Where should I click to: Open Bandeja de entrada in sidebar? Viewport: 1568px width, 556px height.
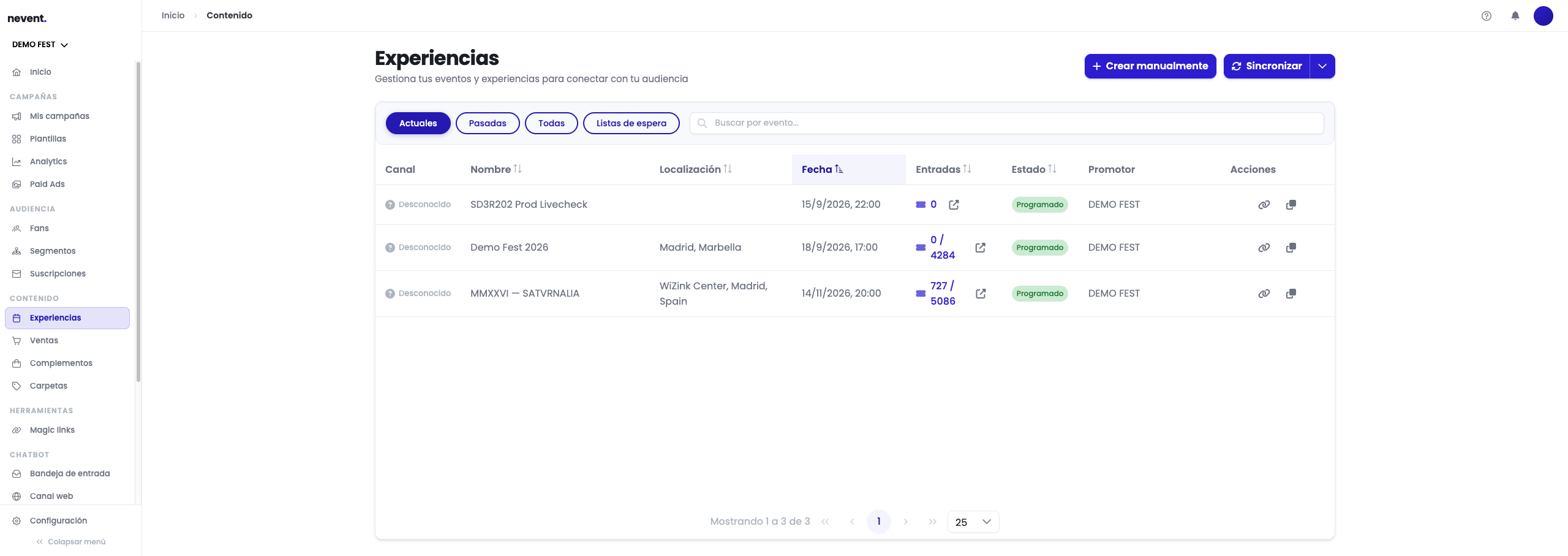(x=67, y=473)
